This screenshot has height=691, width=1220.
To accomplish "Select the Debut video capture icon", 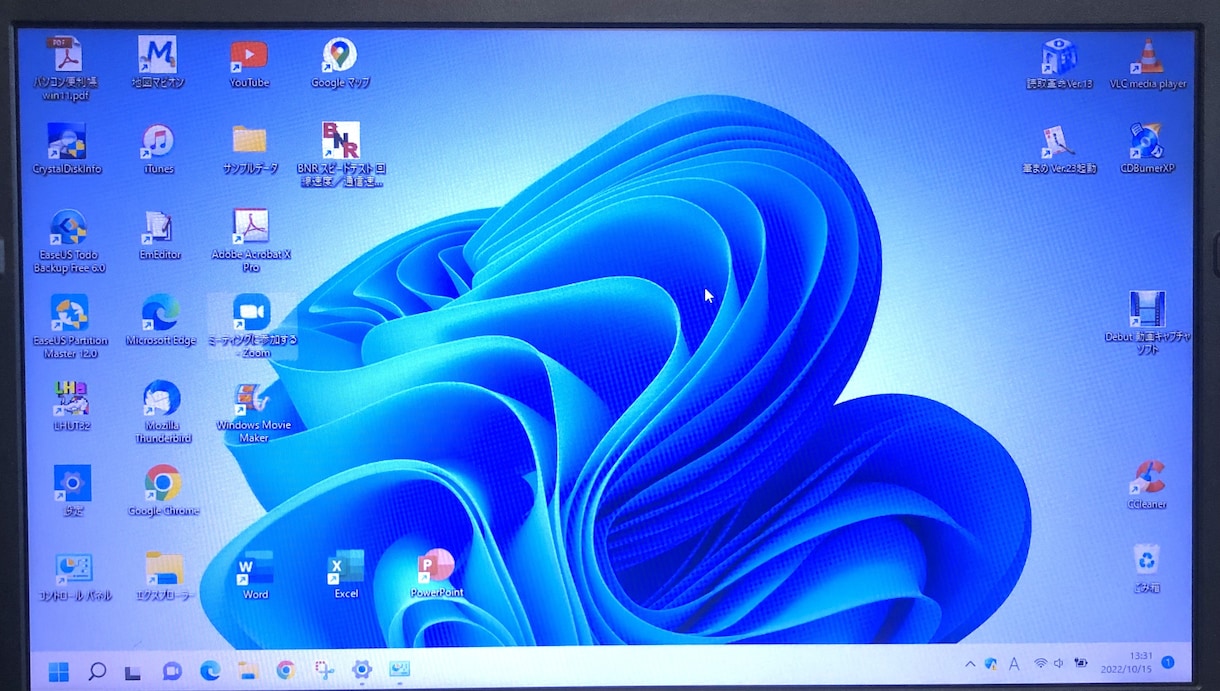I will [x=1147, y=323].
